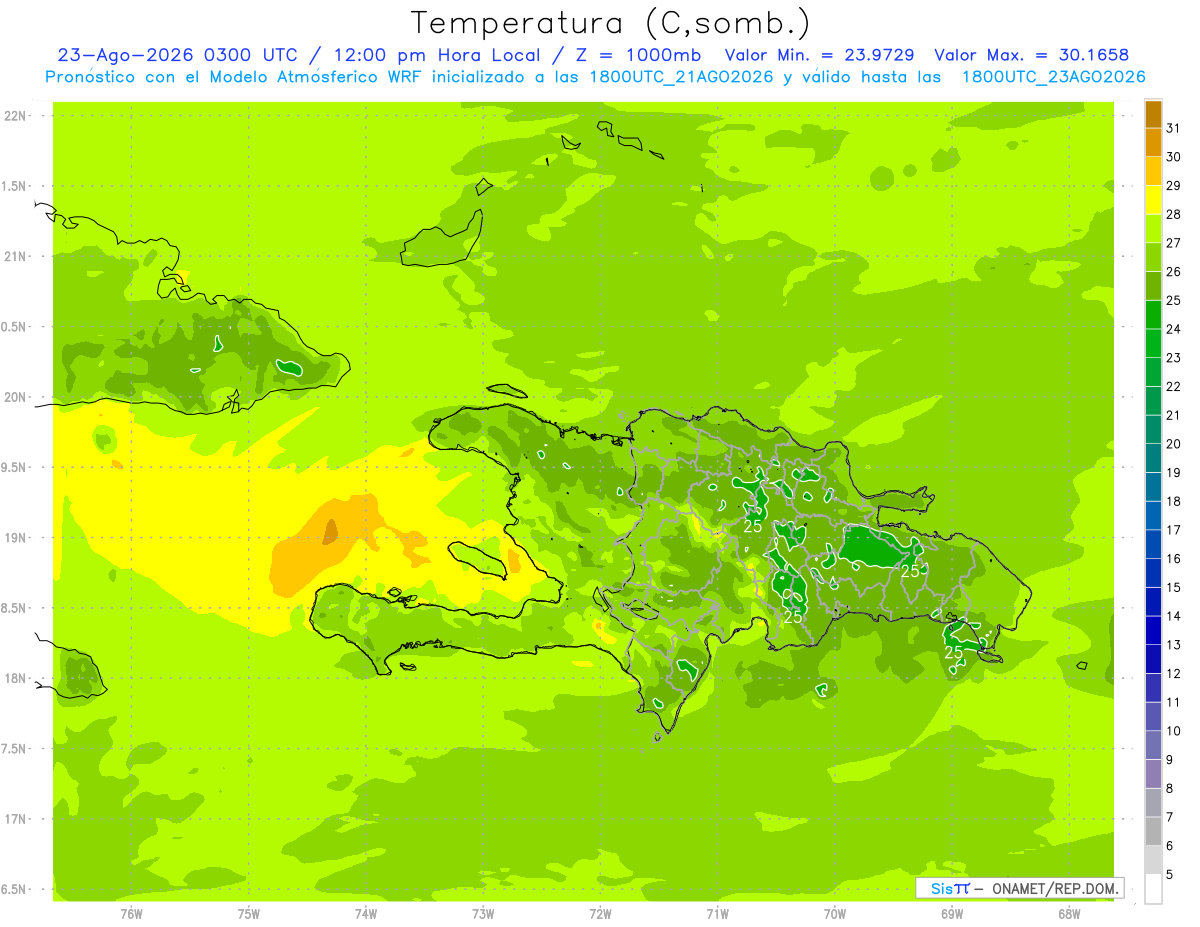
Task: Click the '71W' longitude axis label
Action: 717,914
